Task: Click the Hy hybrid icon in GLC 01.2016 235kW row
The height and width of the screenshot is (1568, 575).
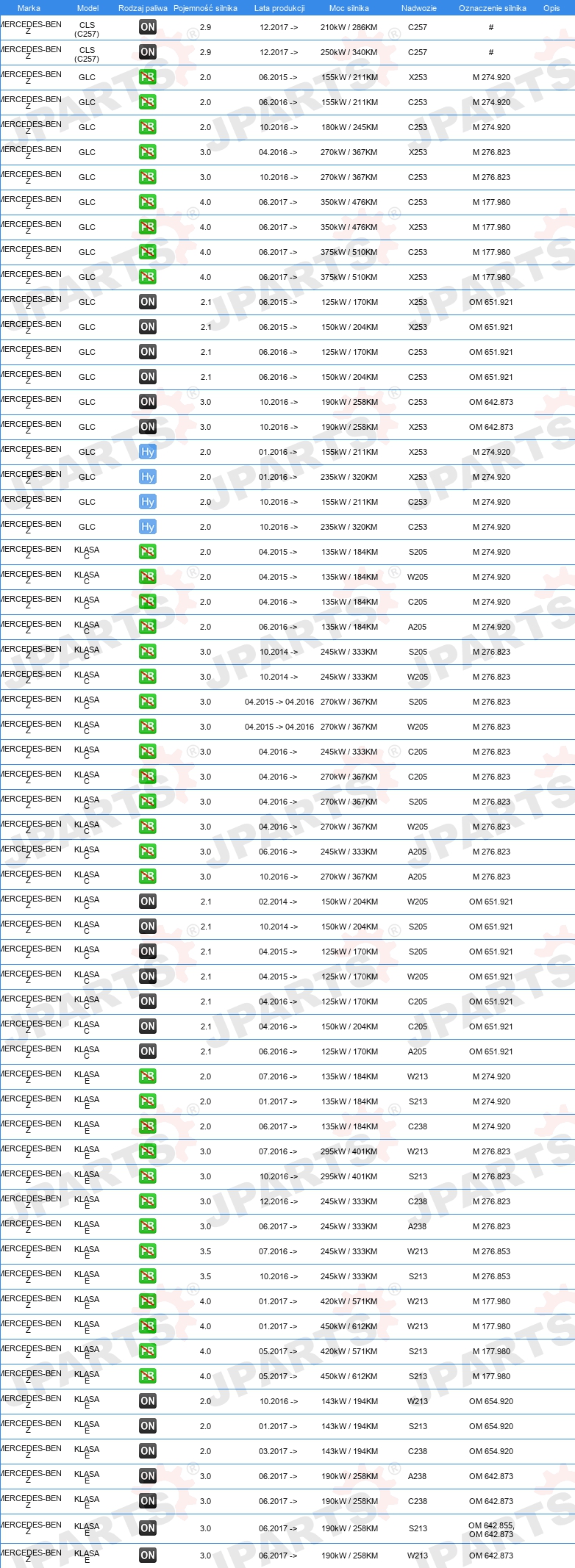Action: [x=148, y=477]
